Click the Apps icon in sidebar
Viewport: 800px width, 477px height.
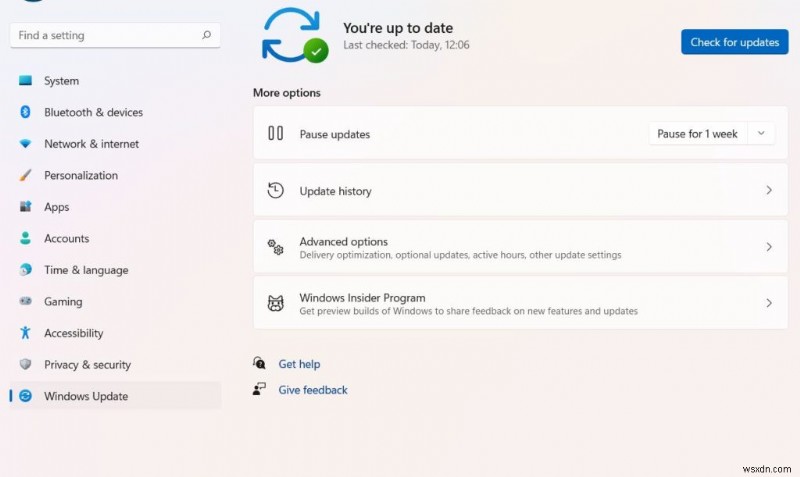click(x=25, y=207)
